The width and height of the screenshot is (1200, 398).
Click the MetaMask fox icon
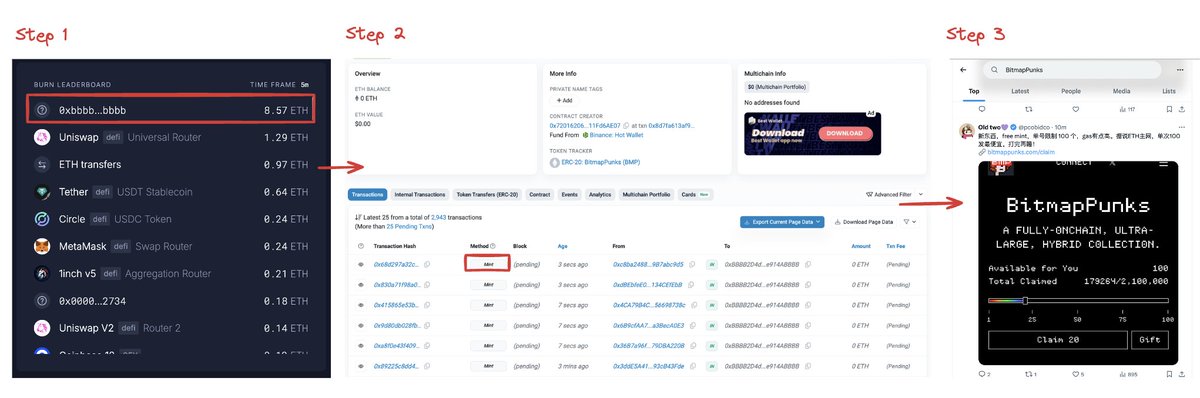tap(42, 246)
